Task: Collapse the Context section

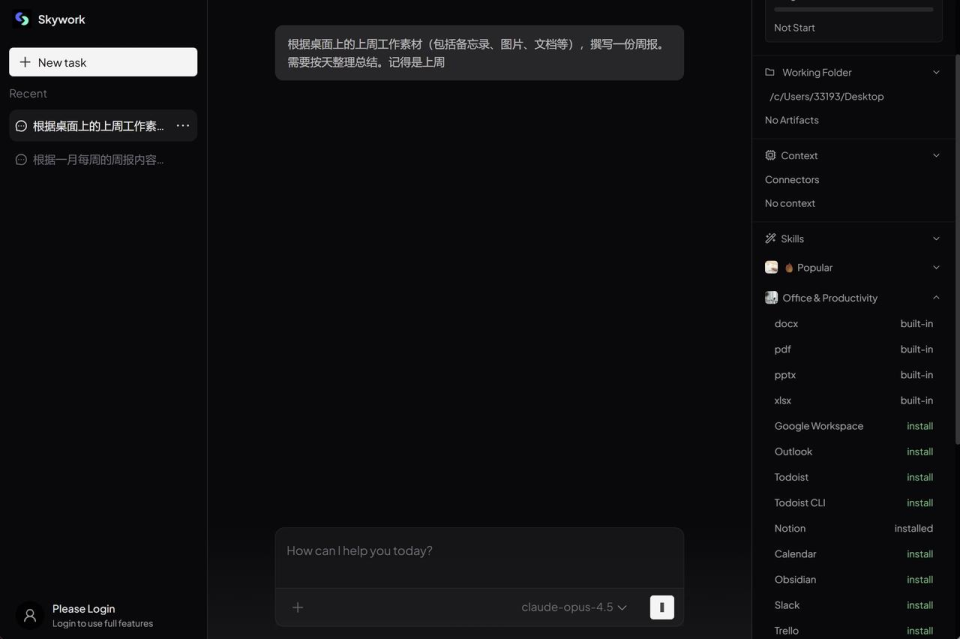Action: [936, 155]
